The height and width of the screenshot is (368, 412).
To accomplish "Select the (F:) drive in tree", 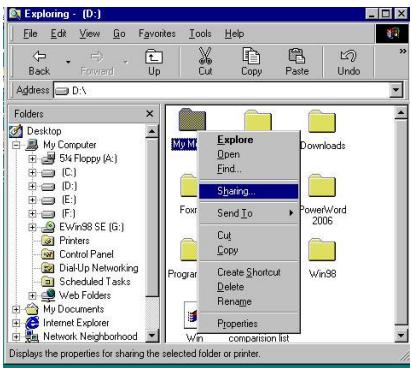I will [x=68, y=213].
